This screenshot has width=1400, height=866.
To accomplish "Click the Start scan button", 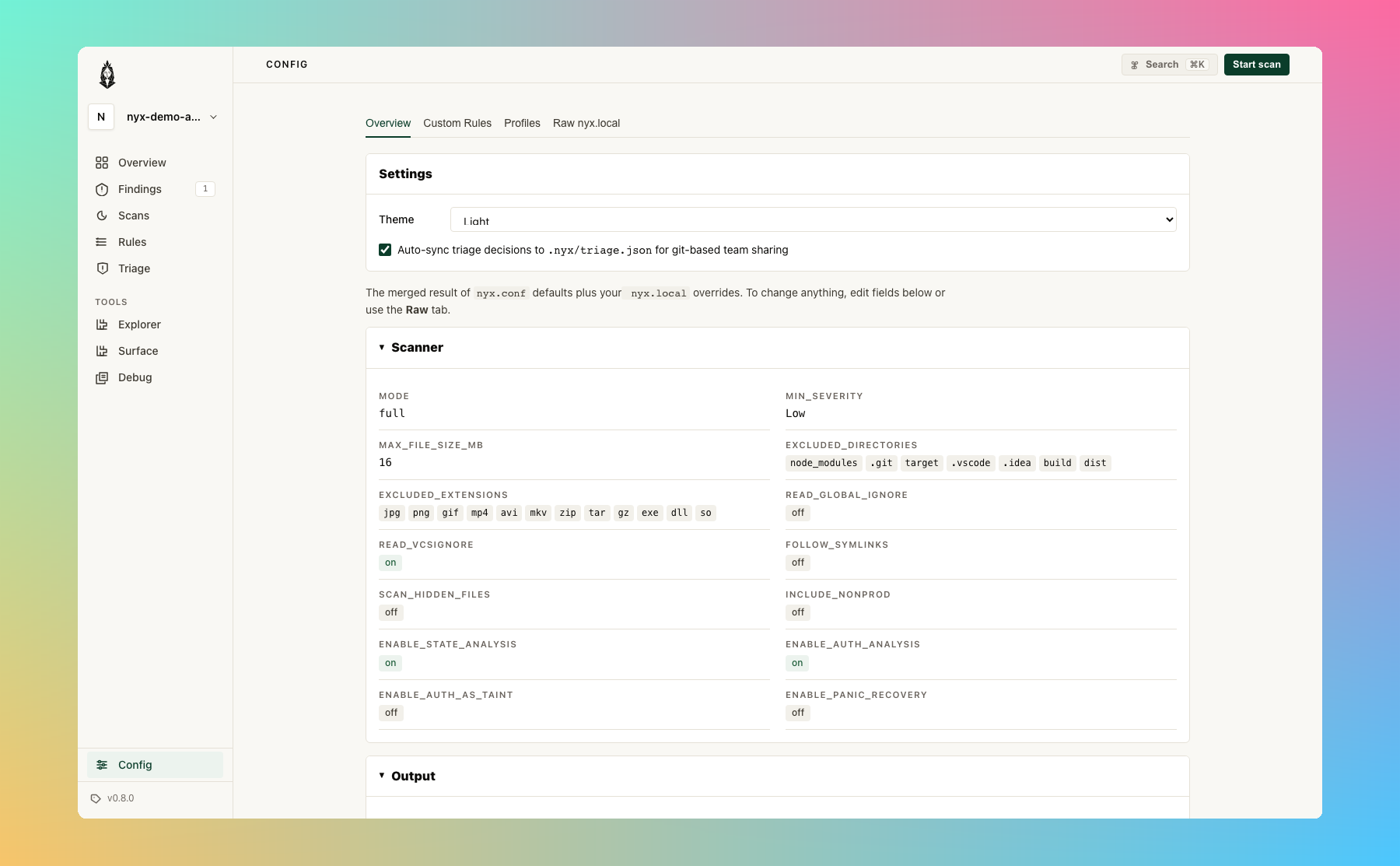I will click(x=1257, y=65).
